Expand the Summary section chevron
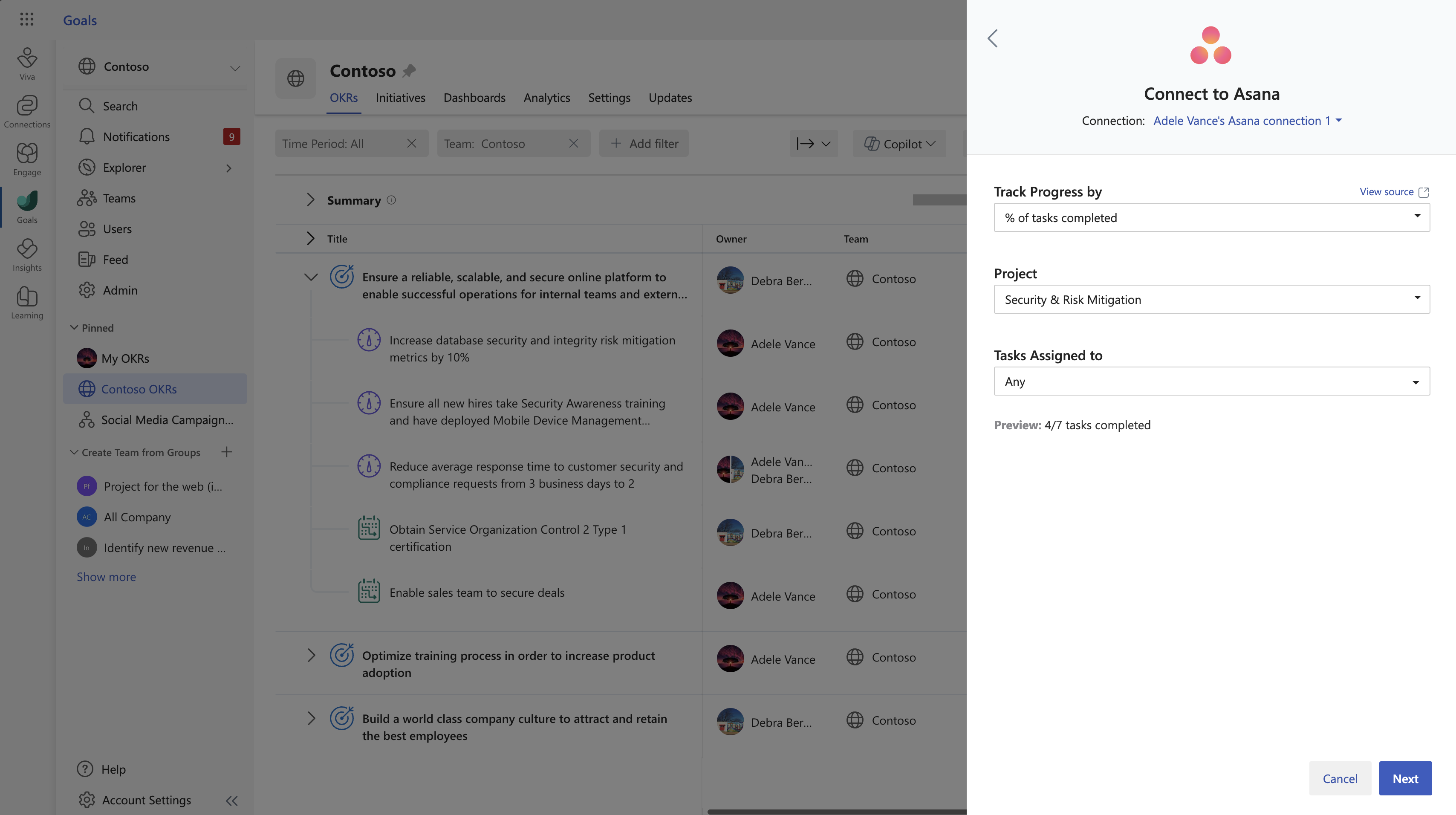Screen dimensions: 1456x815 click(310, 199)
